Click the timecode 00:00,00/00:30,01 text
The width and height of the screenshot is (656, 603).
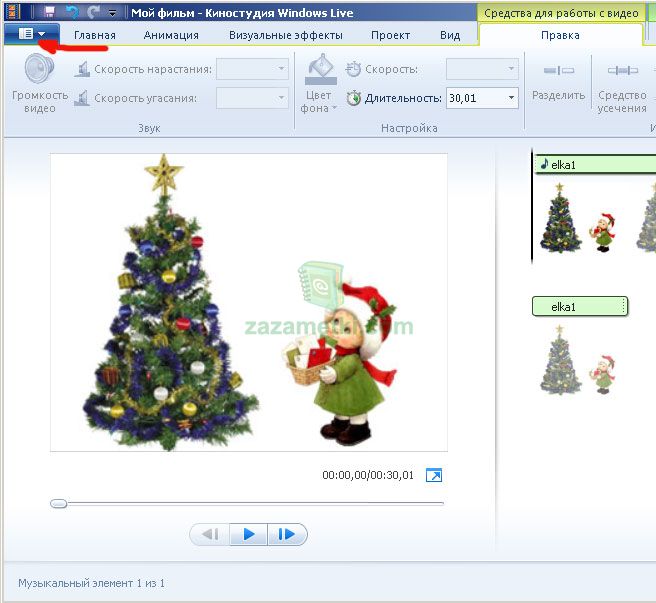coord(368,475)
